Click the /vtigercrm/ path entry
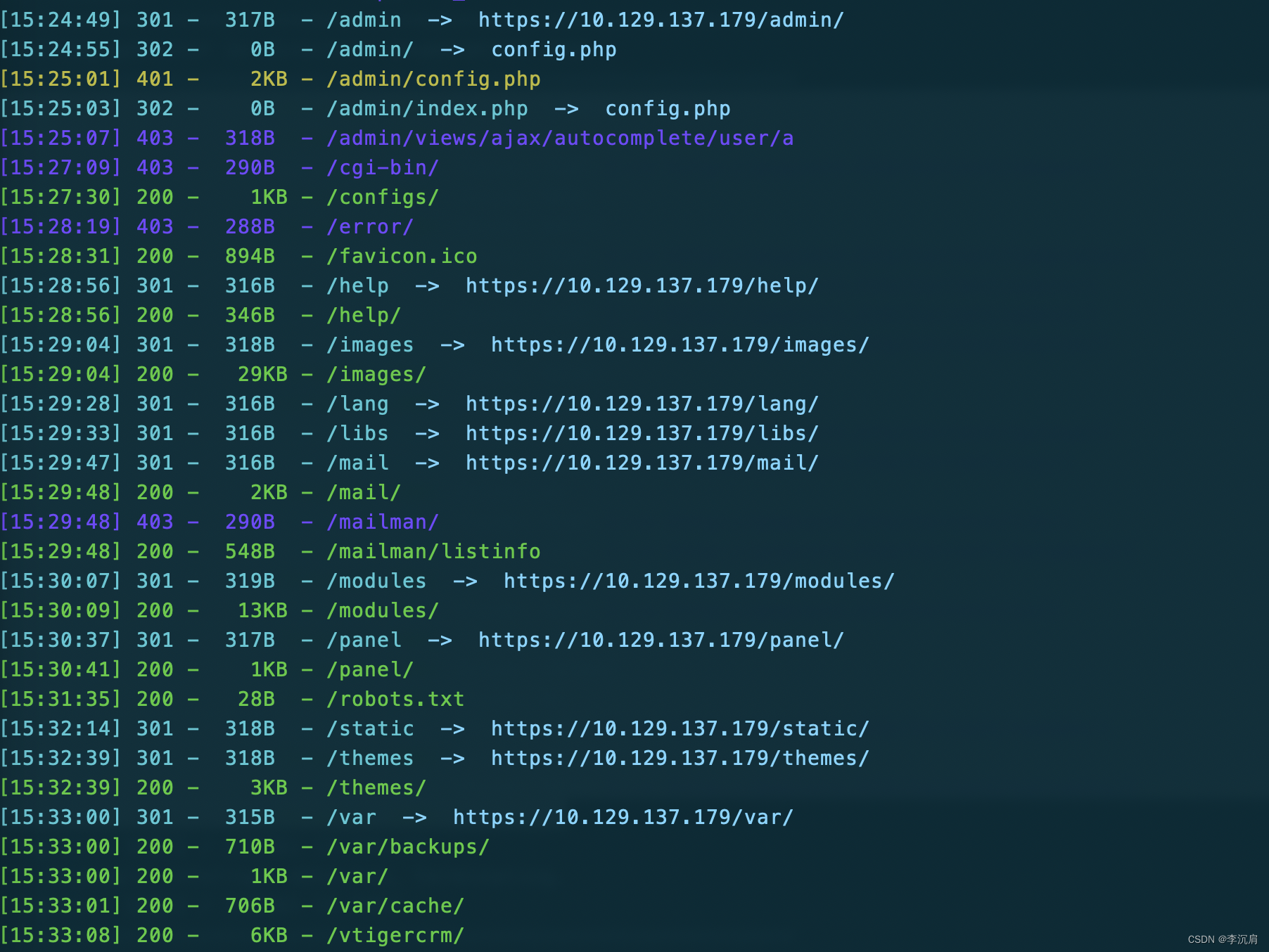The height and width of the screenshot is (952, 1269). click(395, 935)
